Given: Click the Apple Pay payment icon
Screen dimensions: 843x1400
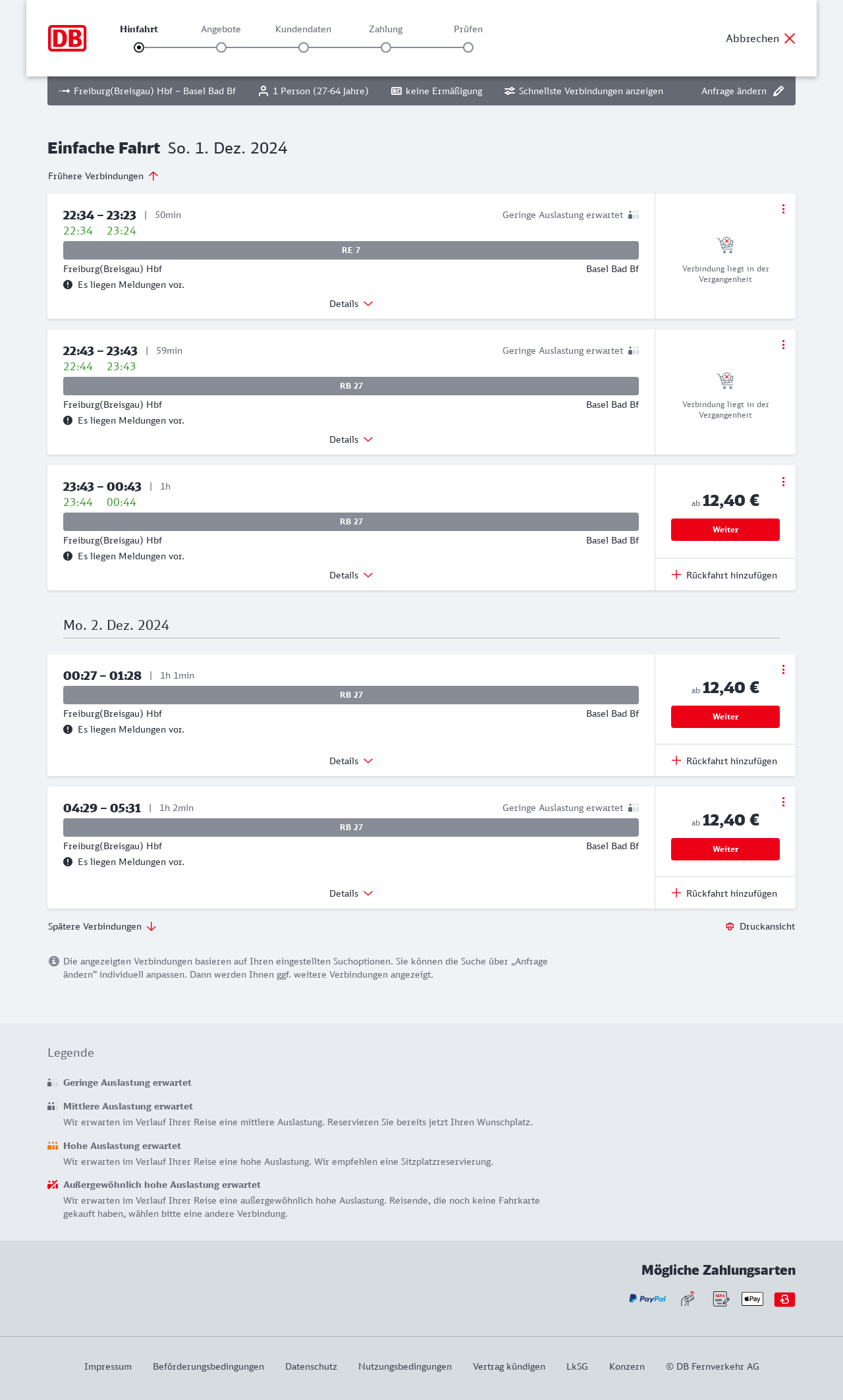Looking at the screenshot, I should click(752, 1299).
